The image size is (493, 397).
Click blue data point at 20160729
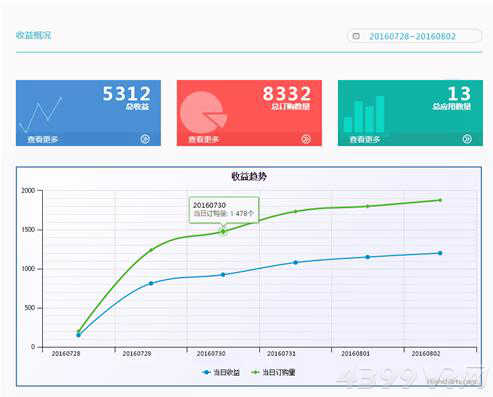pyautogui.click(x=151, y=283)
